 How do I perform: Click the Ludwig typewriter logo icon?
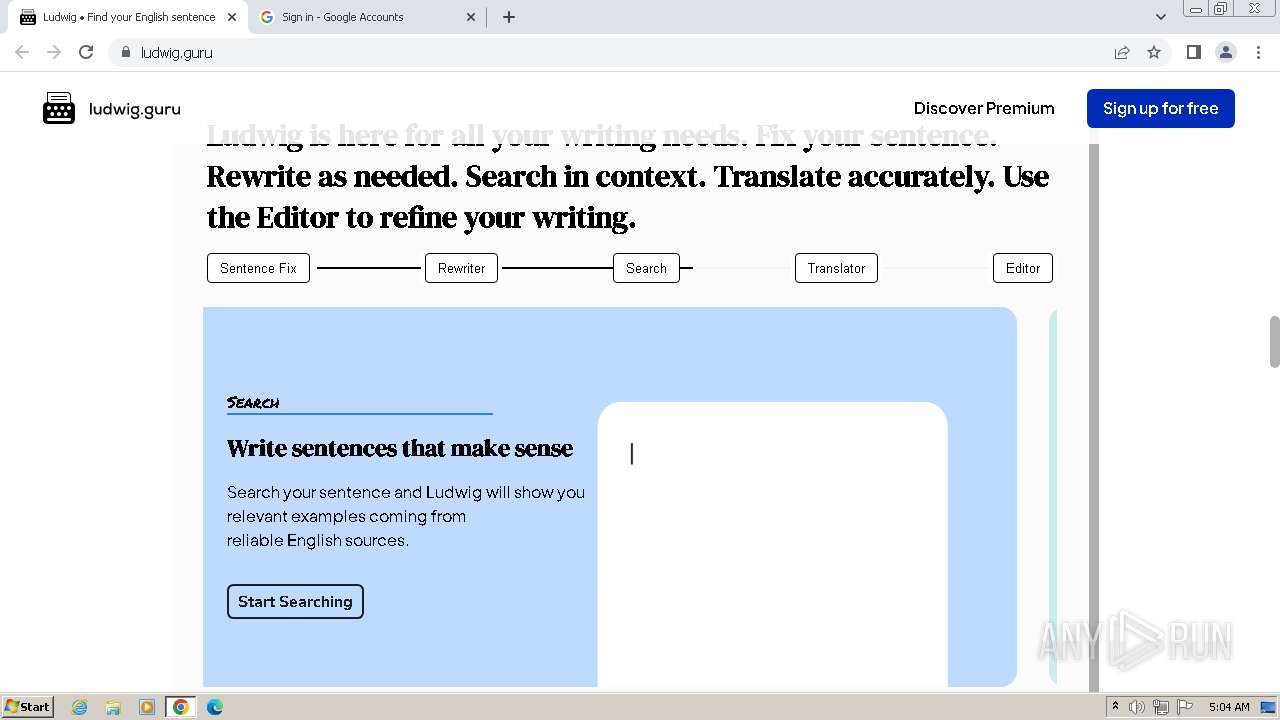click(x=59, y=108)
